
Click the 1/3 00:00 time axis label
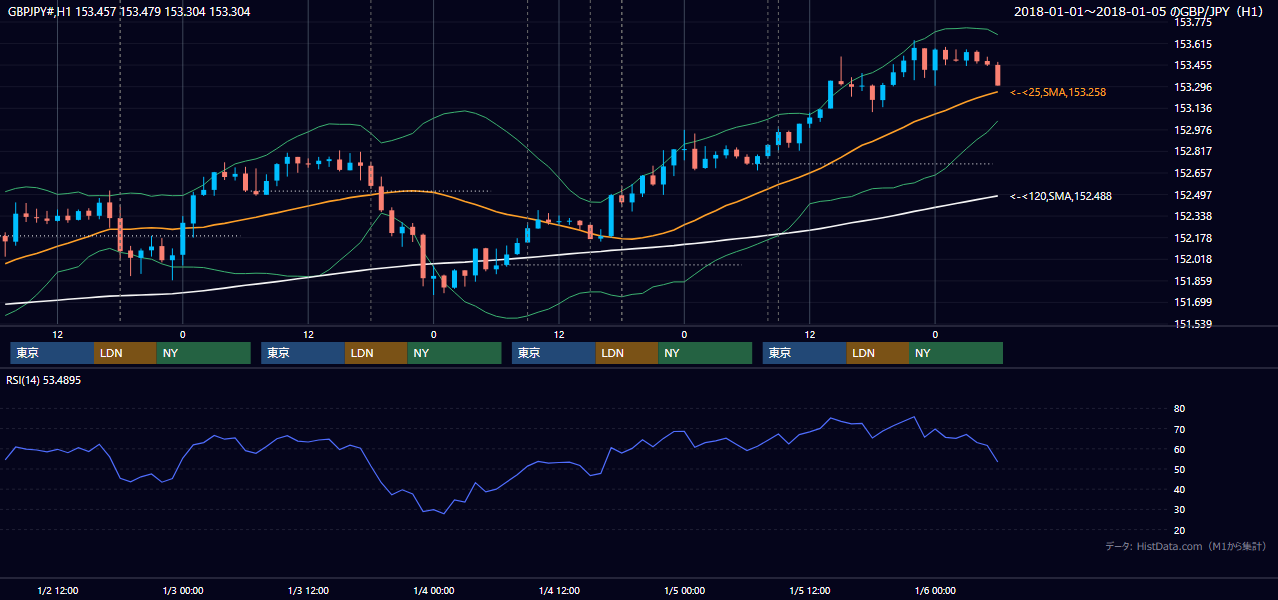coord(183,590)
